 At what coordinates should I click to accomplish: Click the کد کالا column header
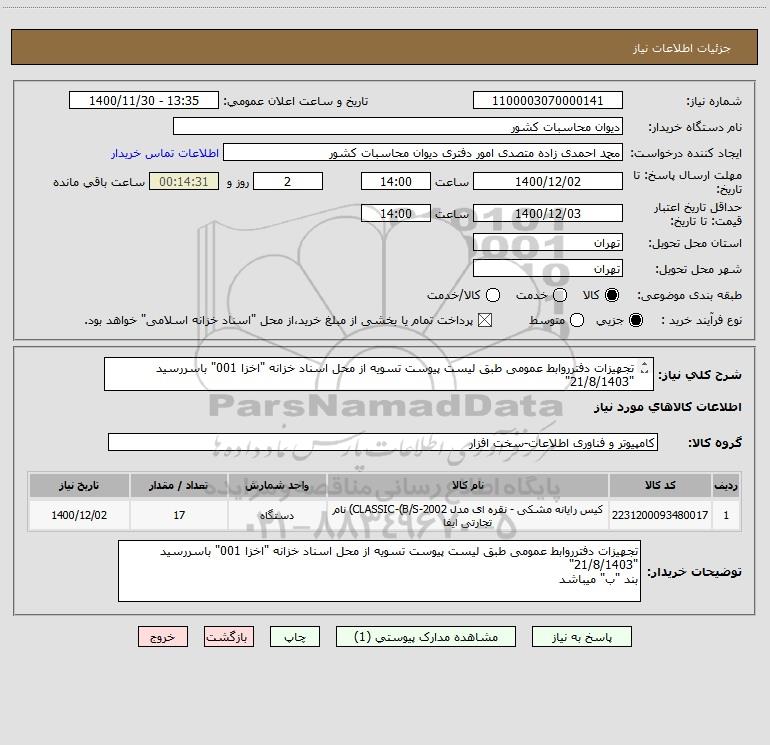pyautogui.click(x=660, y=486)
